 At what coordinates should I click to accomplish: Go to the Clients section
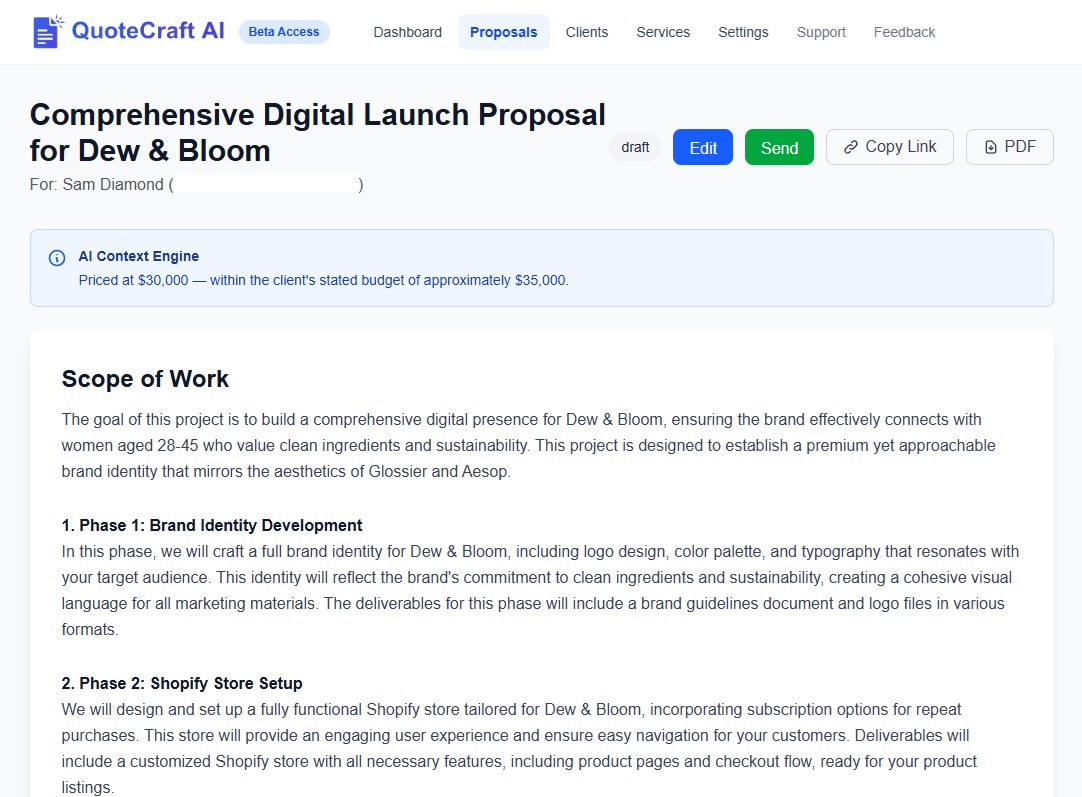(x=586, y=32)
